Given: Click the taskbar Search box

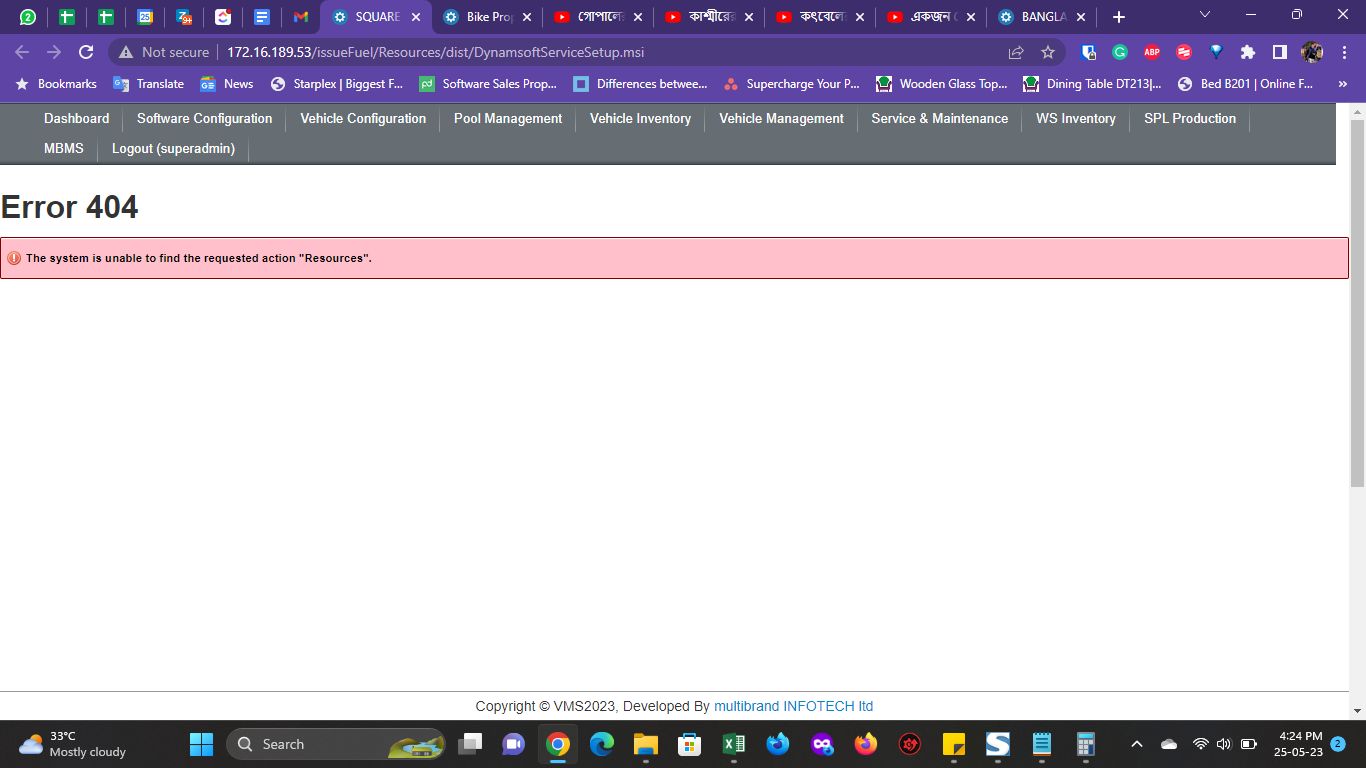Looking at the screenshot, I should coord(336,744).
